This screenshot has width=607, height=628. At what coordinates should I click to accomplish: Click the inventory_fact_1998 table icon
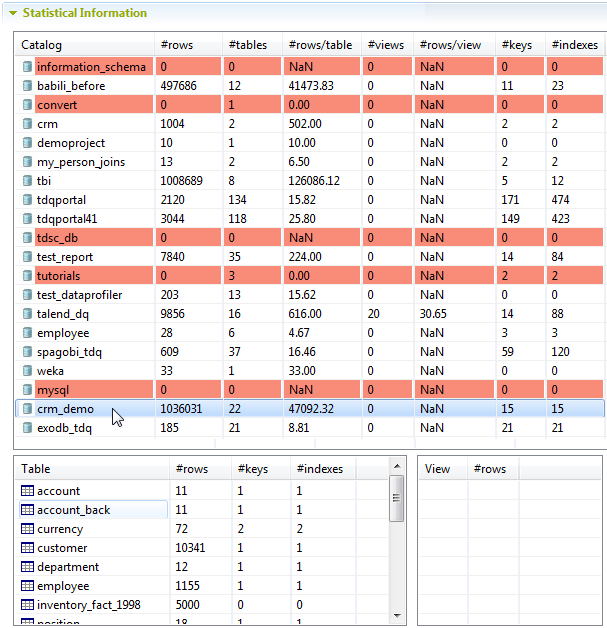click(x=27, y=605)
